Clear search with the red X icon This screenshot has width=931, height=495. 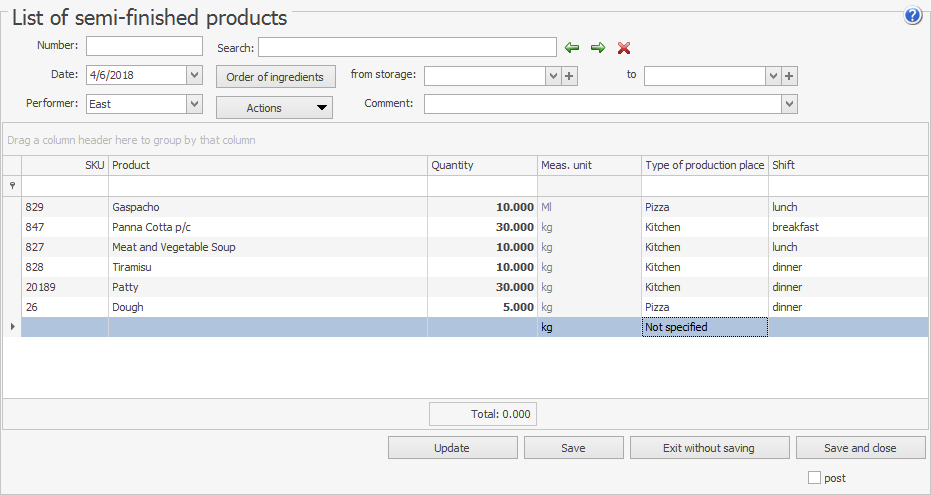coord(624,48)
